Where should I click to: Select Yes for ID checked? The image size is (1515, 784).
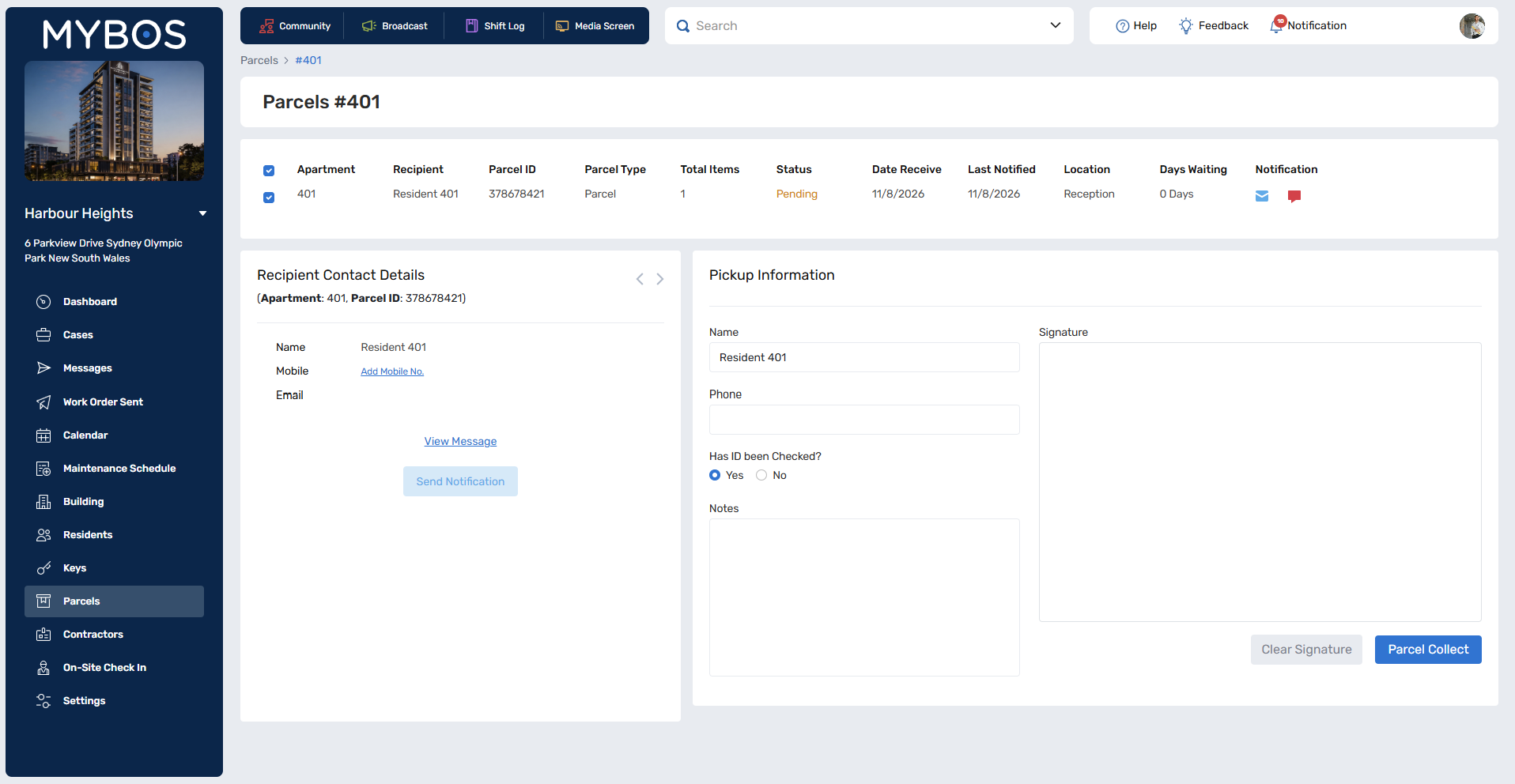pos(715,475)
